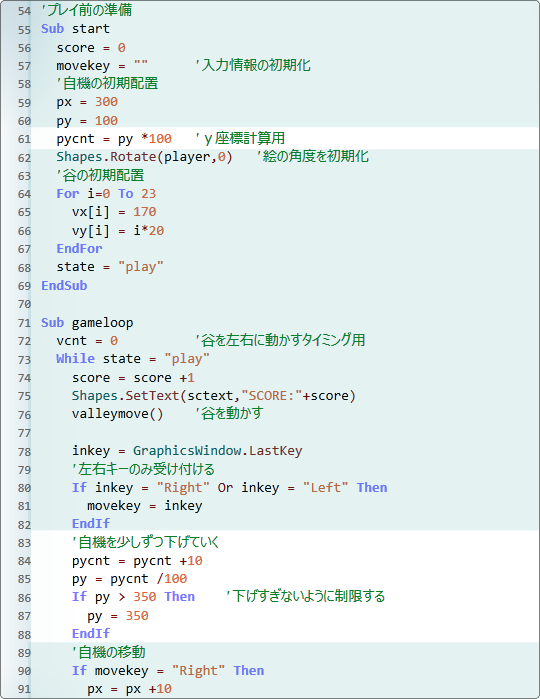Place cursor on 'score = 0' line

91,47
